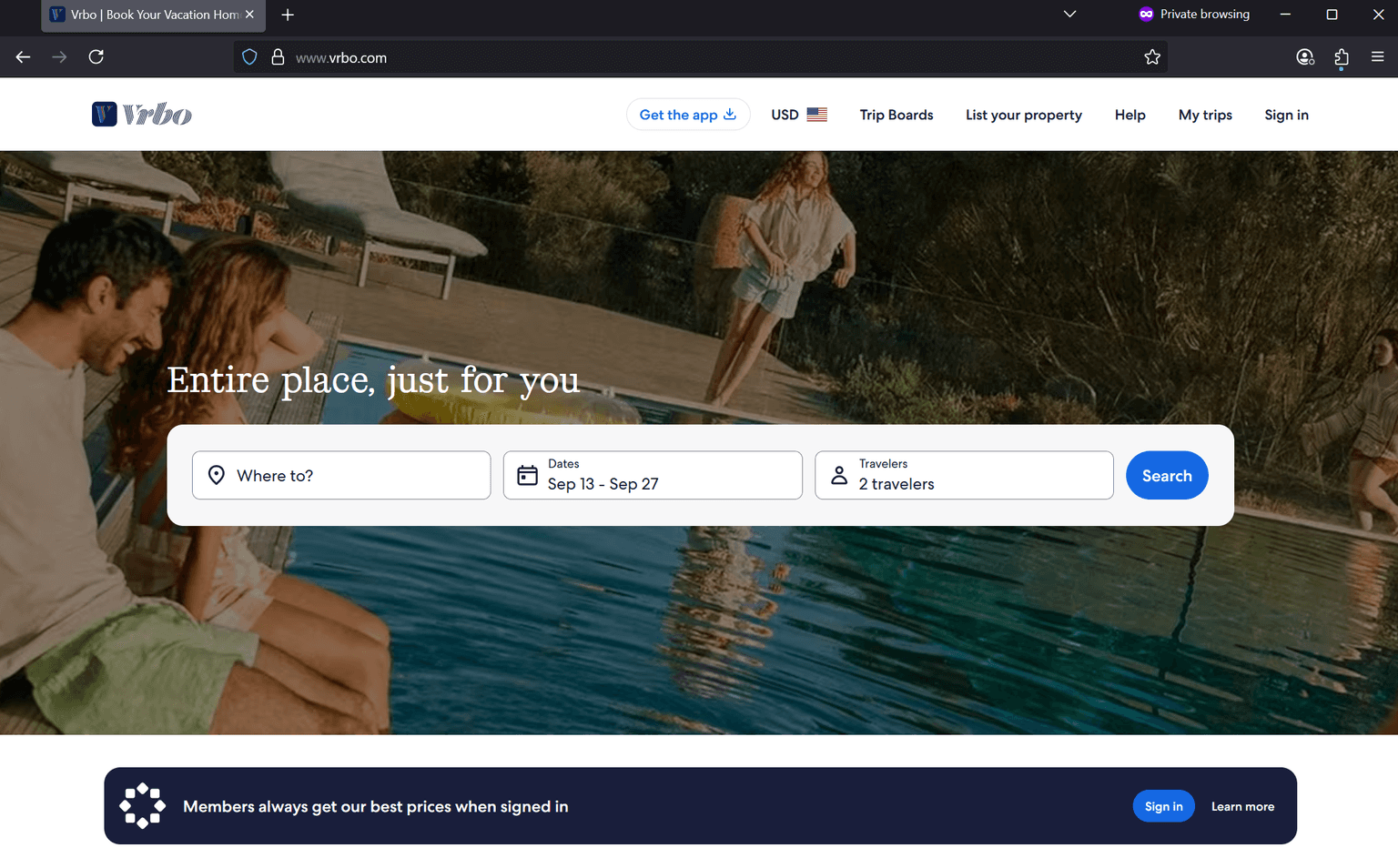Open the Firefox extensions puzzle icon
This screenshot has width=1398, height=868.
pyautogui.click(x=1341, y=57)
